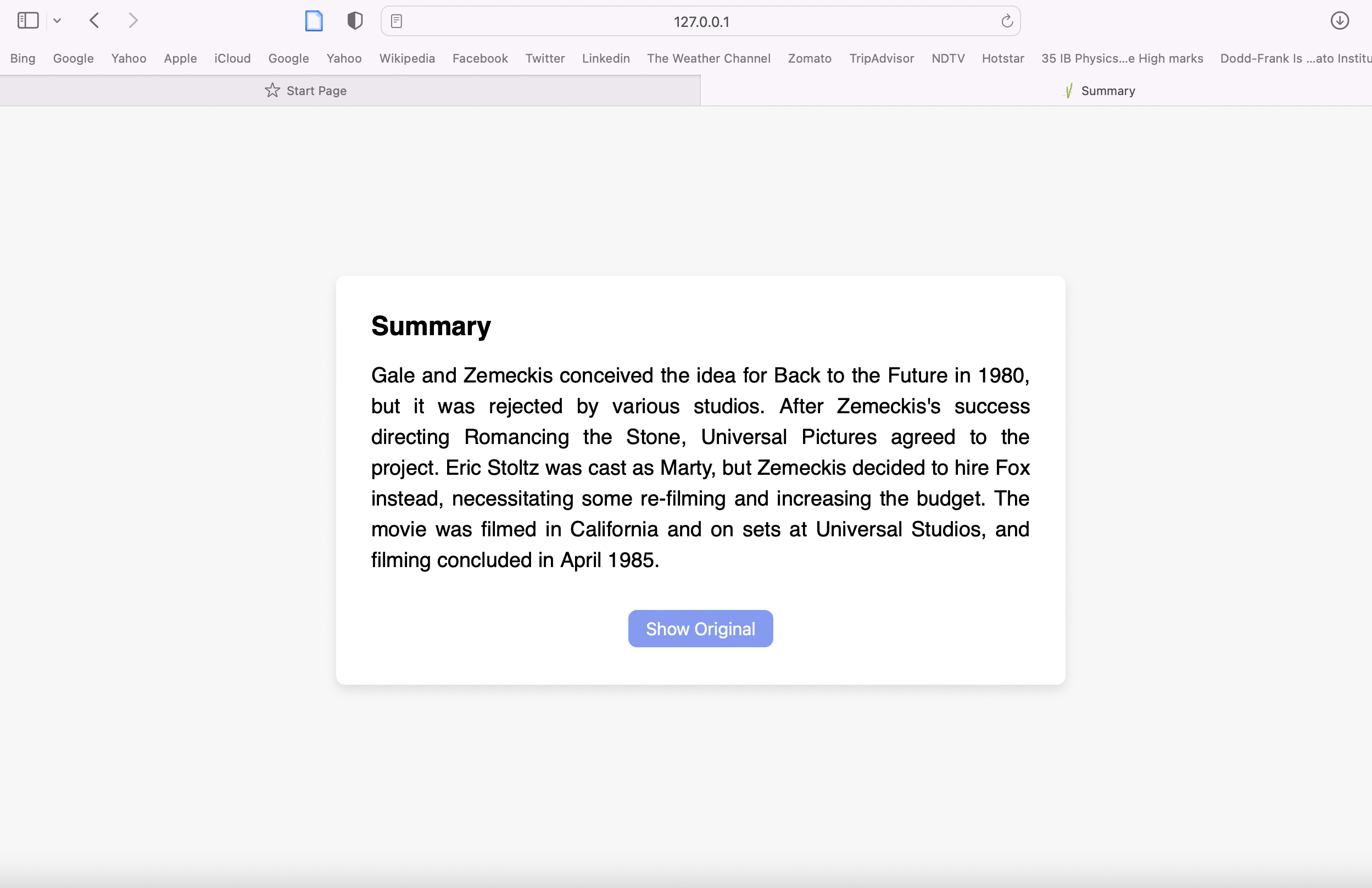The height and width of the screenshot is (888, 1372).
Task: Show Reader view from address bar icon
Action: (x=397, y=21)
